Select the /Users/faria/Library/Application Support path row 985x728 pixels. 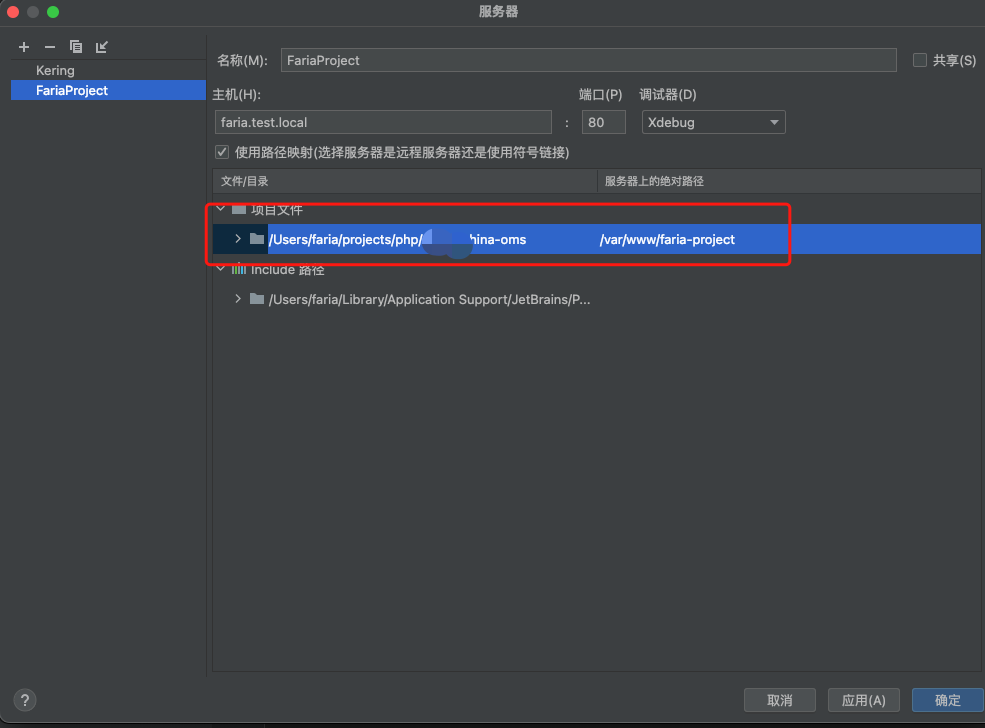point(429,299)
